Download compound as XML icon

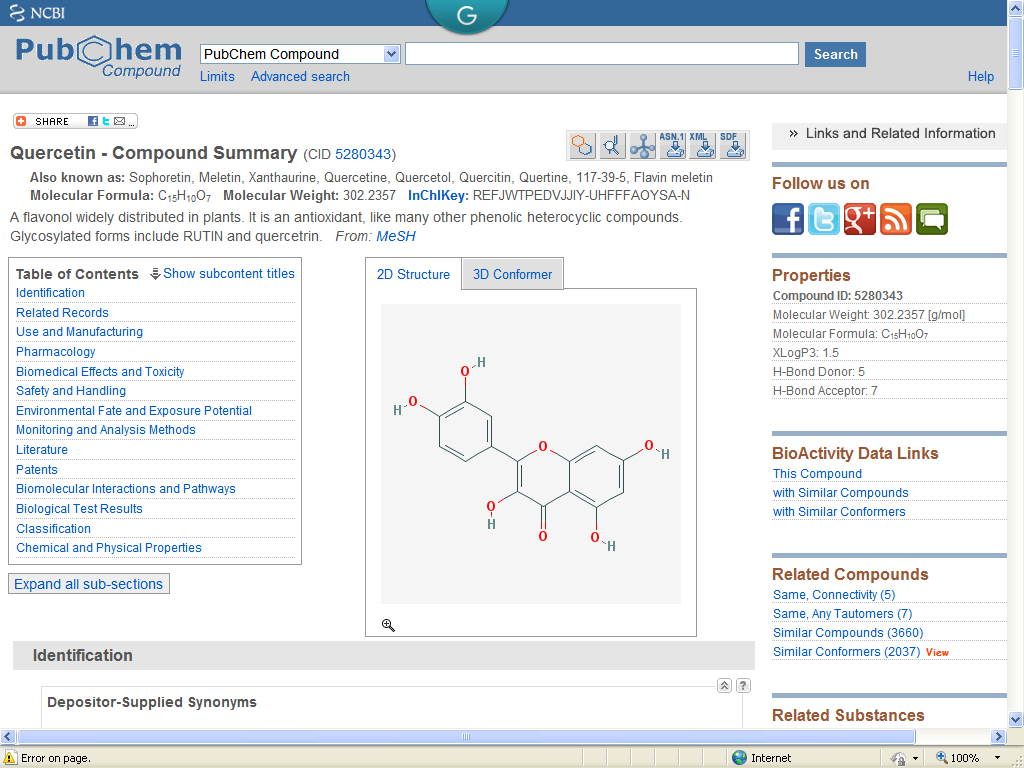(703, 146)
